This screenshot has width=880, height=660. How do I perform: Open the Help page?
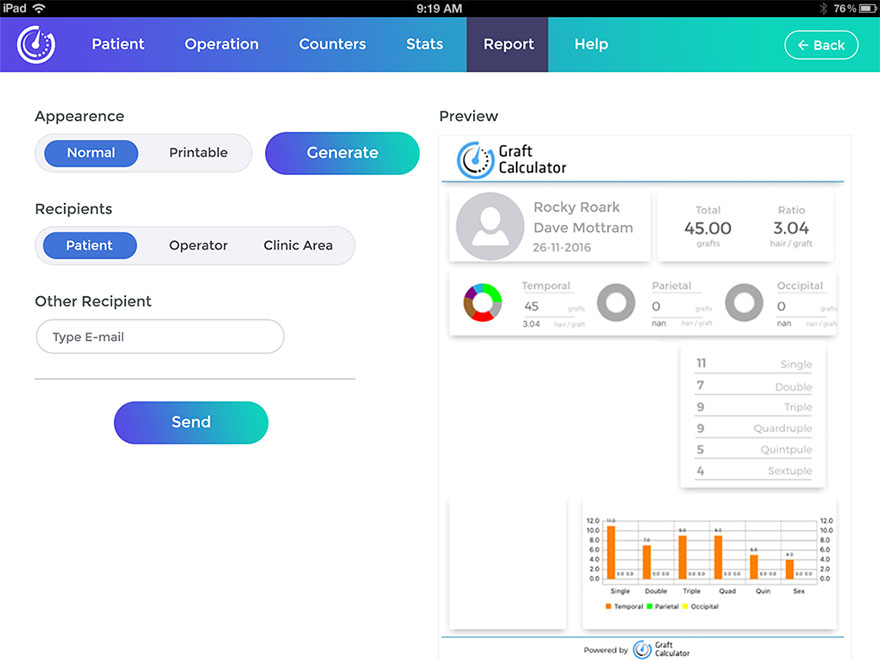pyautogui.click(x=590, y=44)
